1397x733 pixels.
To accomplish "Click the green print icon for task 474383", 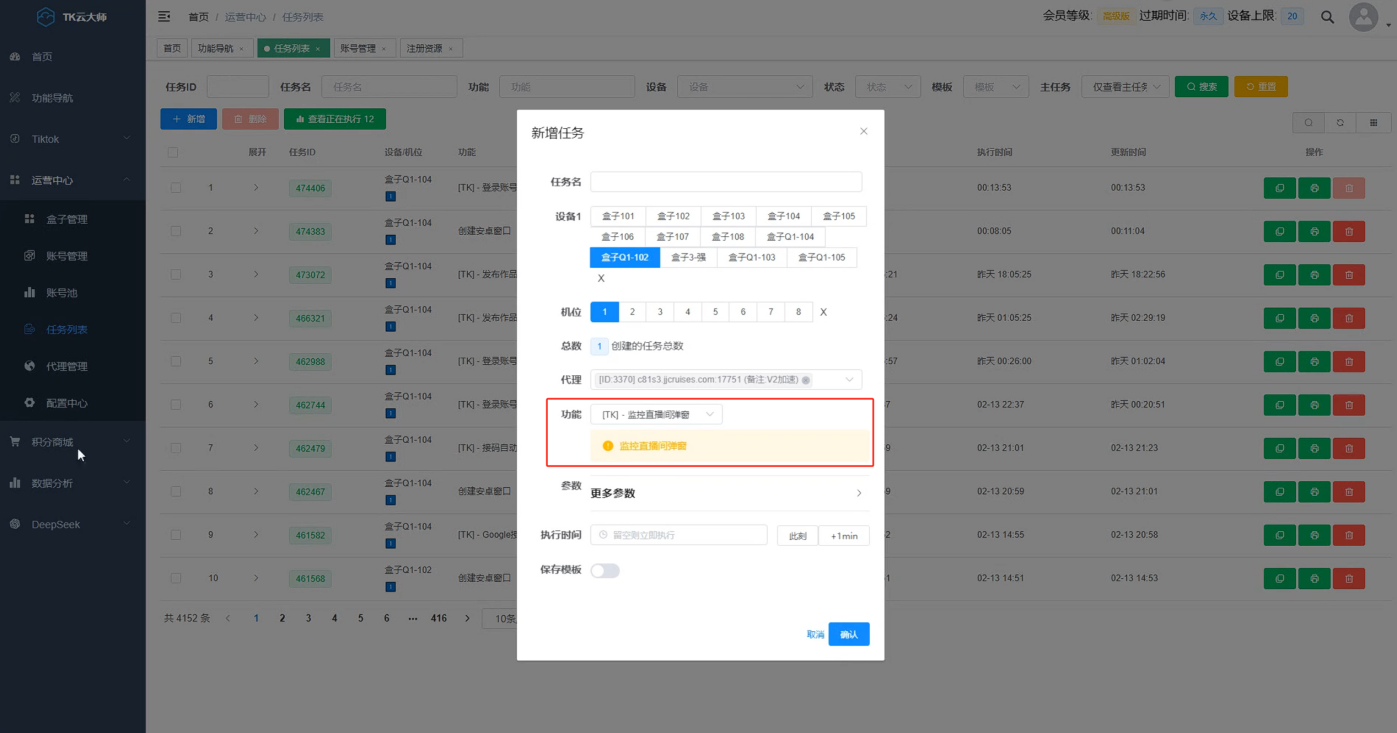I will coord(1313,231).
